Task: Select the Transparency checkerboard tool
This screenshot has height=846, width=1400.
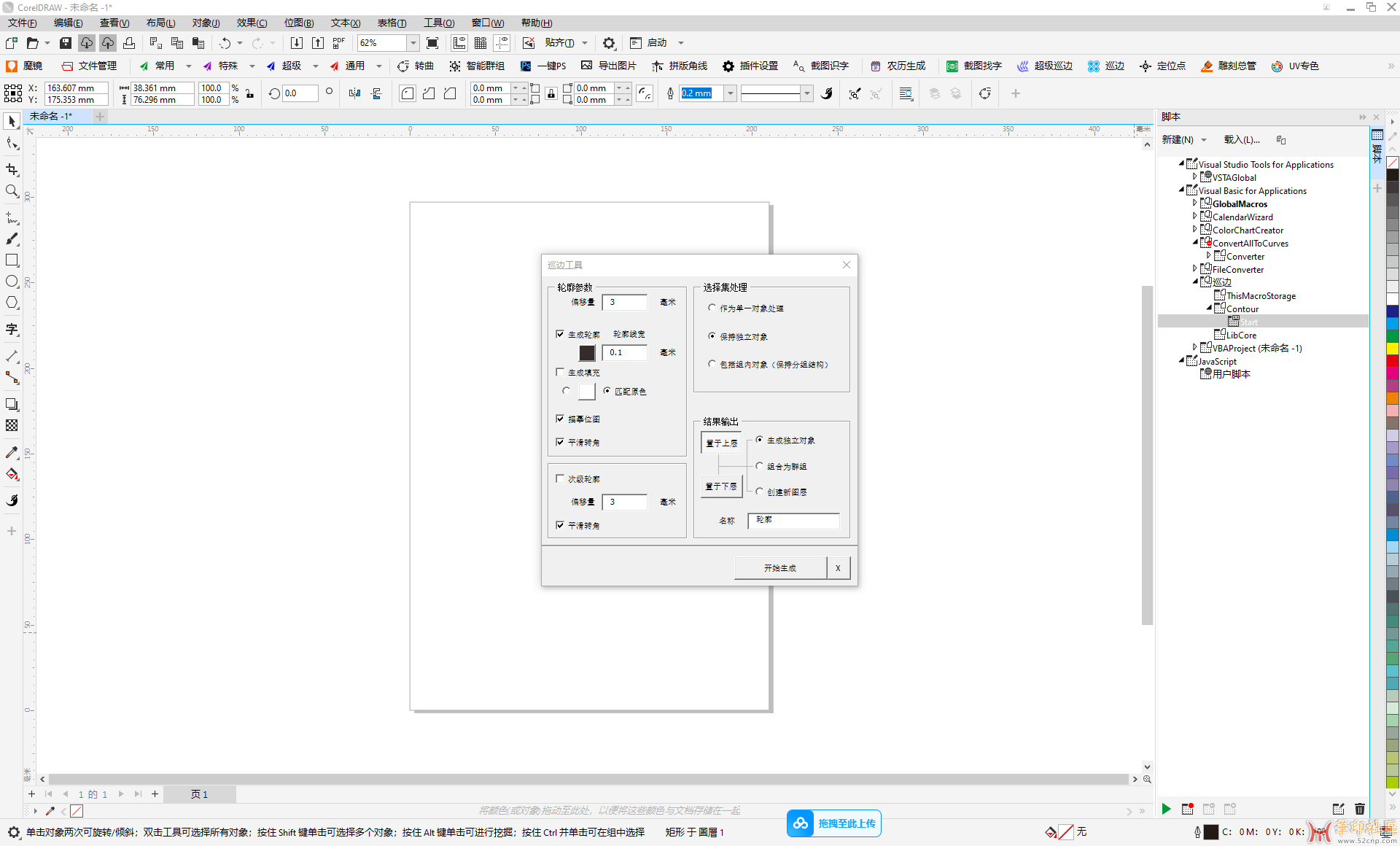Action: 12,425
